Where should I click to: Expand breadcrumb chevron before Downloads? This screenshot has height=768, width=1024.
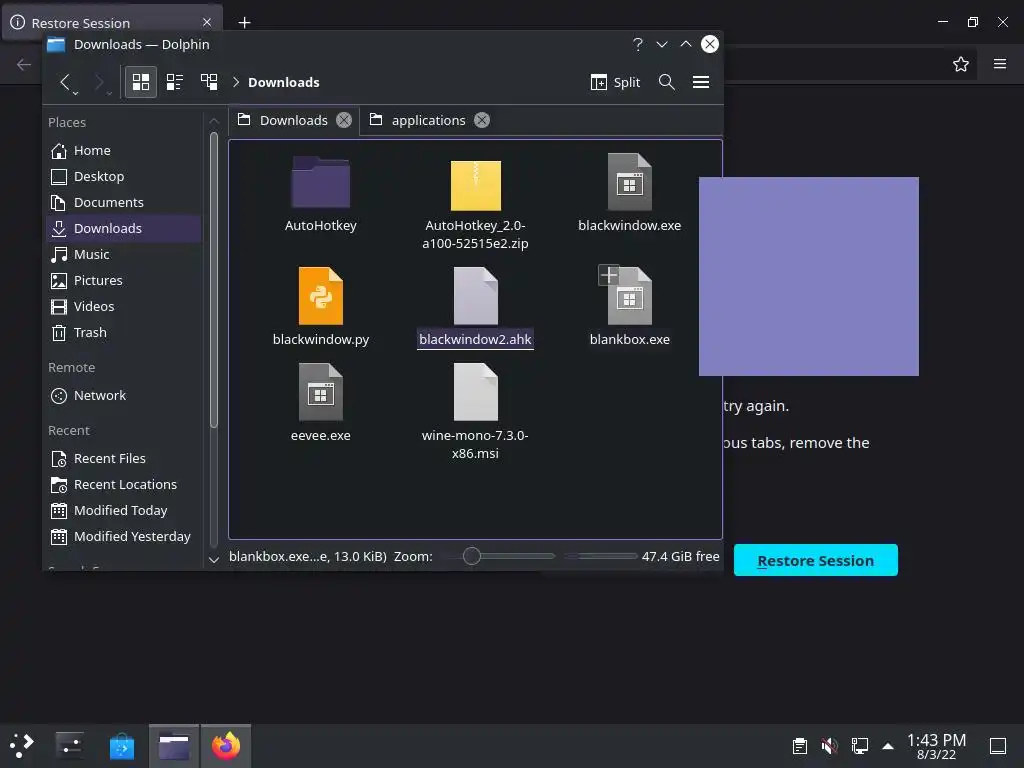236,82
